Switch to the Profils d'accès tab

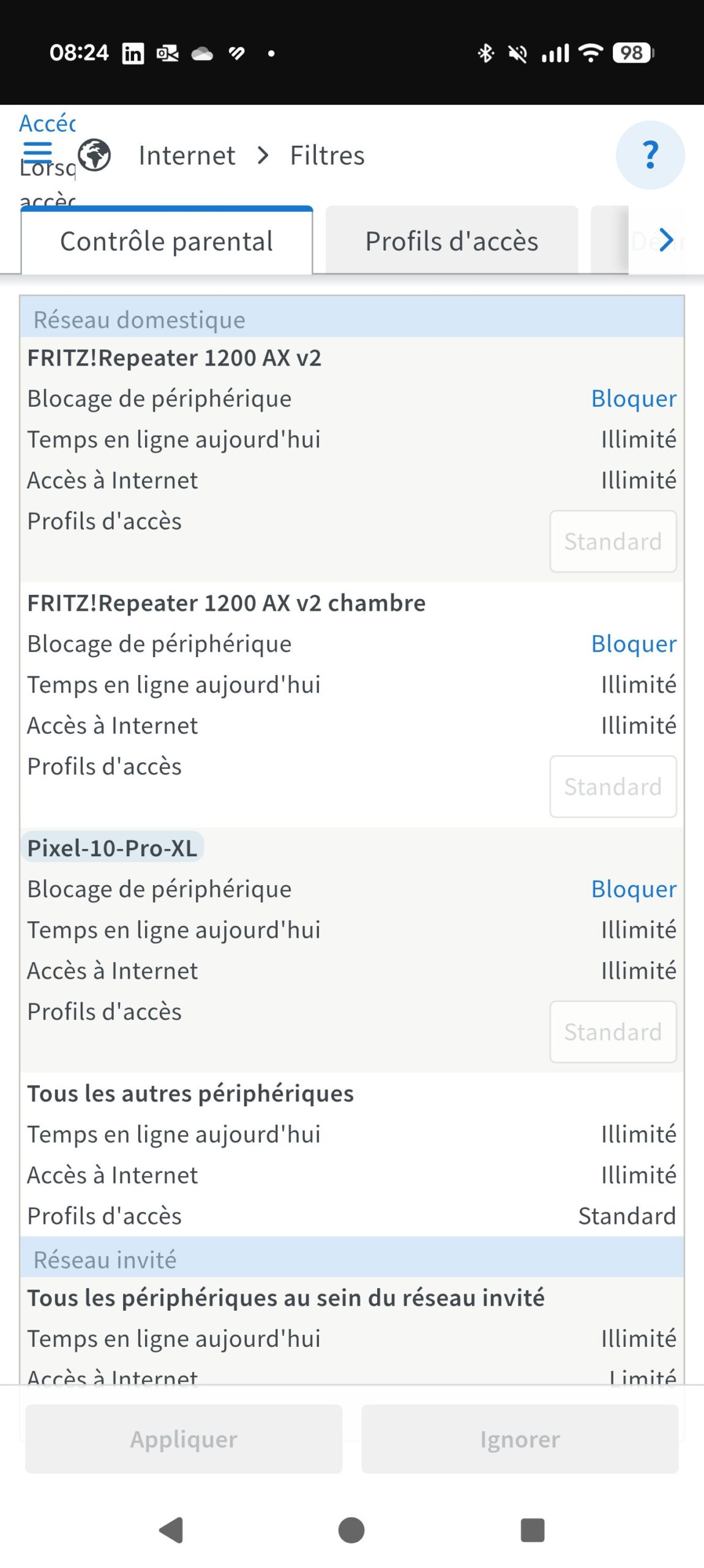coord(452,241)
